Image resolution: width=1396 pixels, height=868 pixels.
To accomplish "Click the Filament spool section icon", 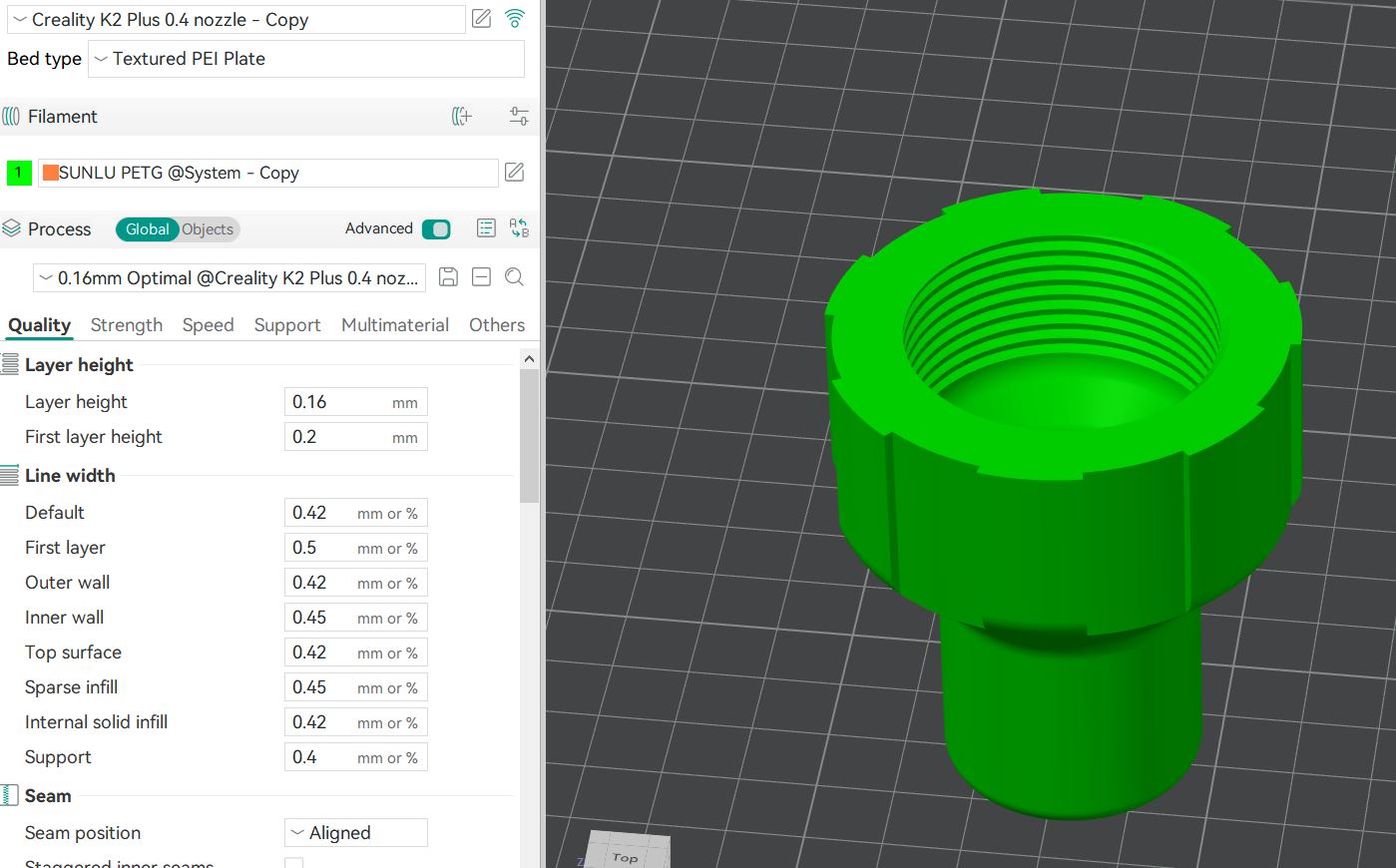I will click(11, 117).
